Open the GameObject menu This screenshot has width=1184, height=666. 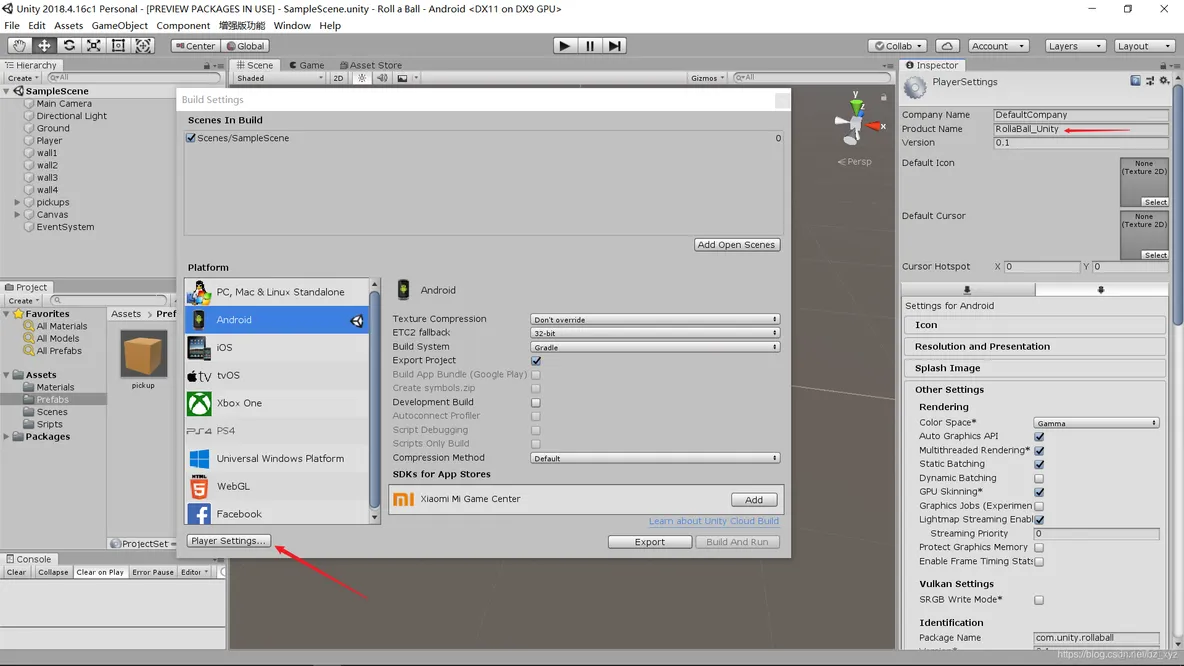(119, 26)
